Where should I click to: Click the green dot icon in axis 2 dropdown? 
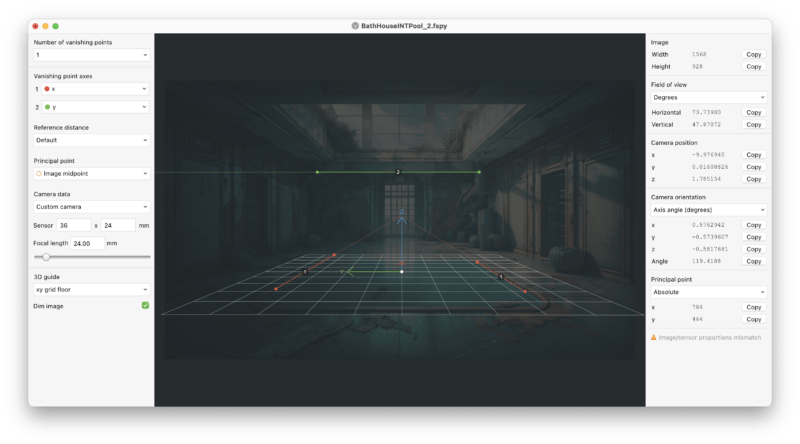pos(47,107)
